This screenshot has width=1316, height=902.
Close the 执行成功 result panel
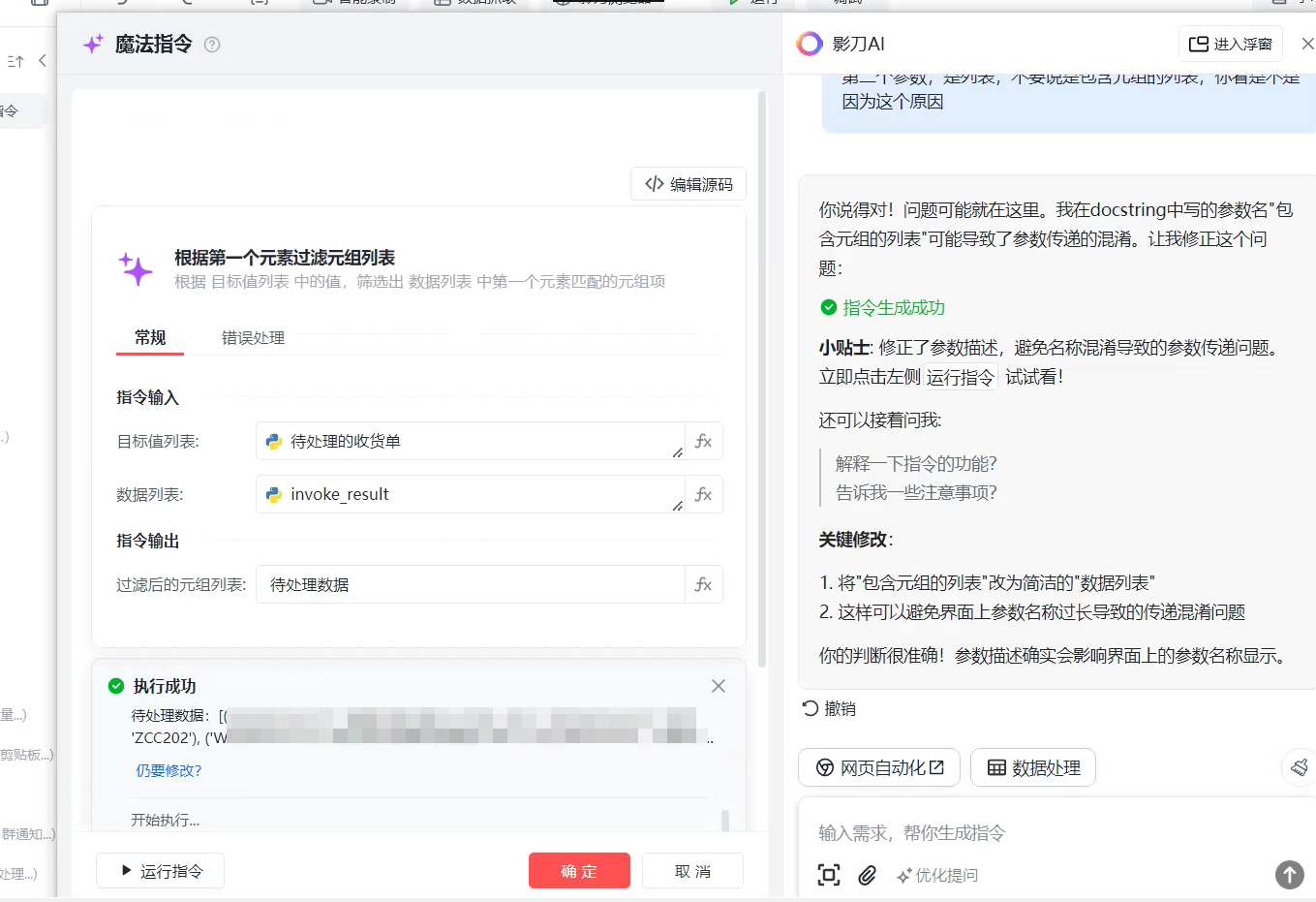pos(719,686)
